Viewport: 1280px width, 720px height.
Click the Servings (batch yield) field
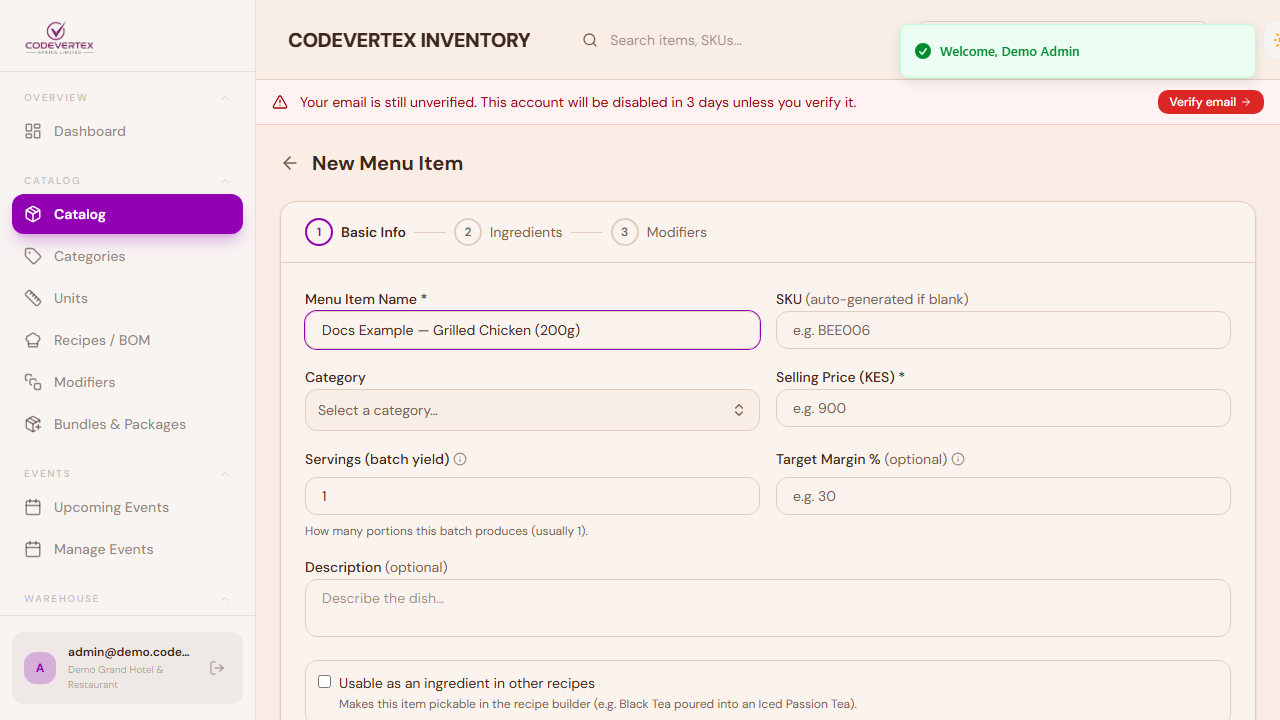click(532, 496)
